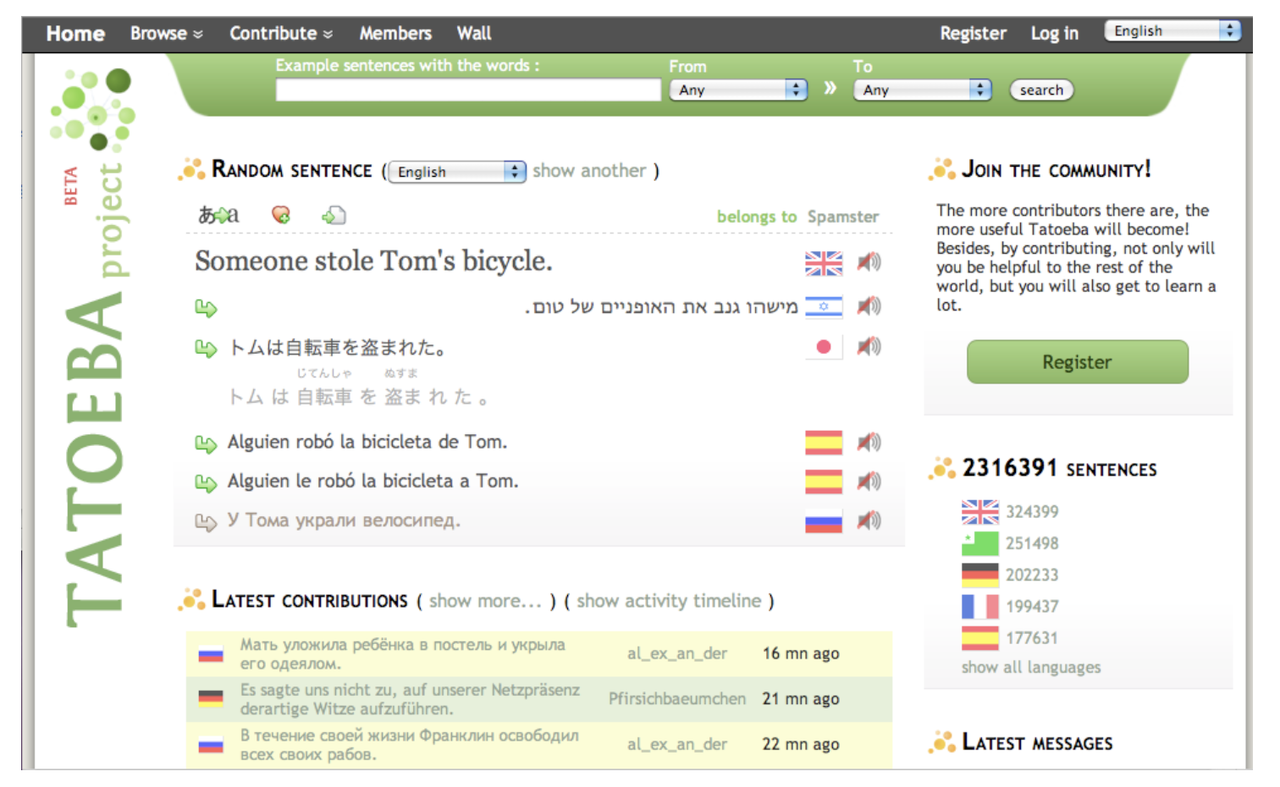Click Register in the top navigation
This screenshot has height=787, width=1280.
973,33
